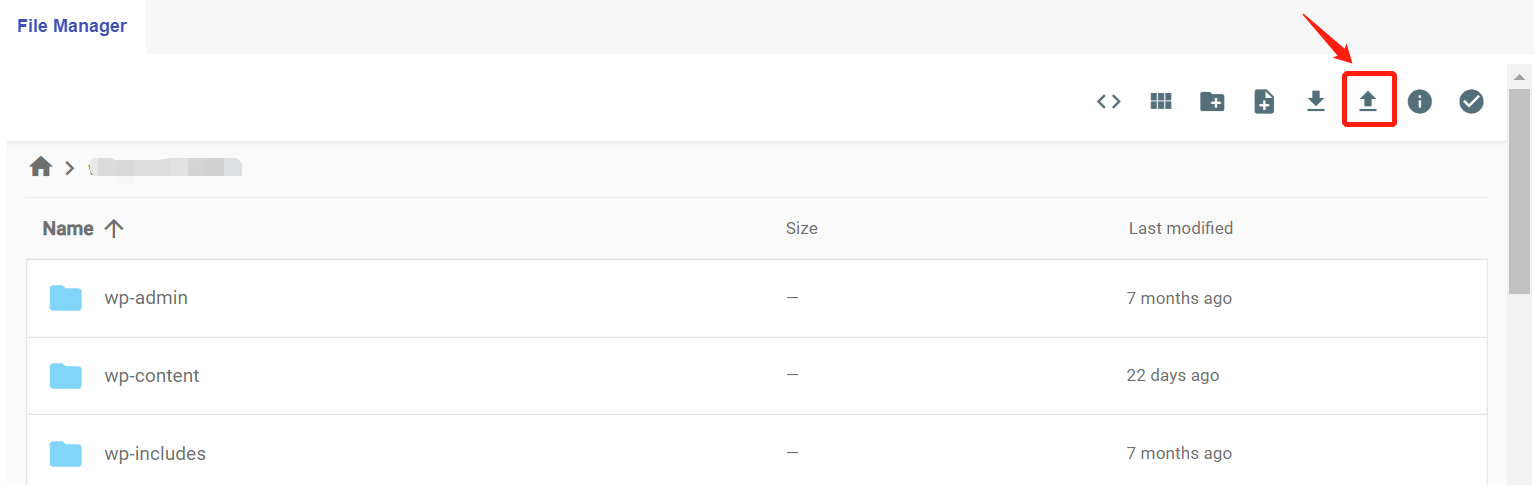This screenshot has width=1534, height=485.
Task: Click the select-multiple checkmark icon
Action: pyautogui.click(x=1471, y=101)
